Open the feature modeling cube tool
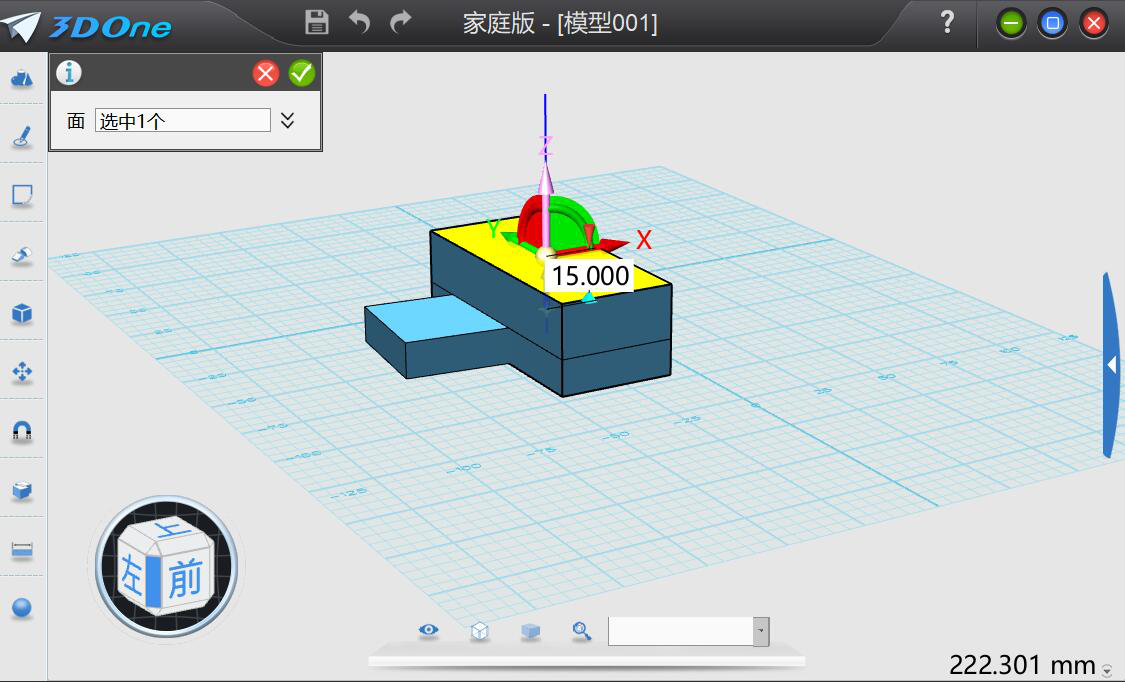 coord(22,313)
